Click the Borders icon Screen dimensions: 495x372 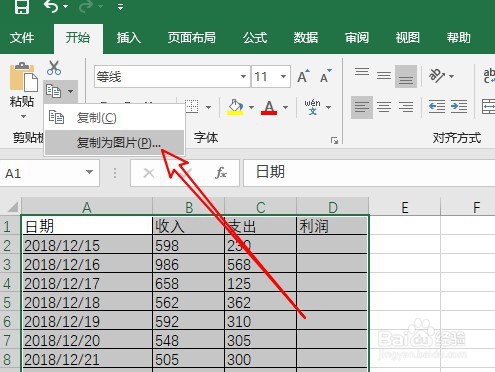click(192, 107)
